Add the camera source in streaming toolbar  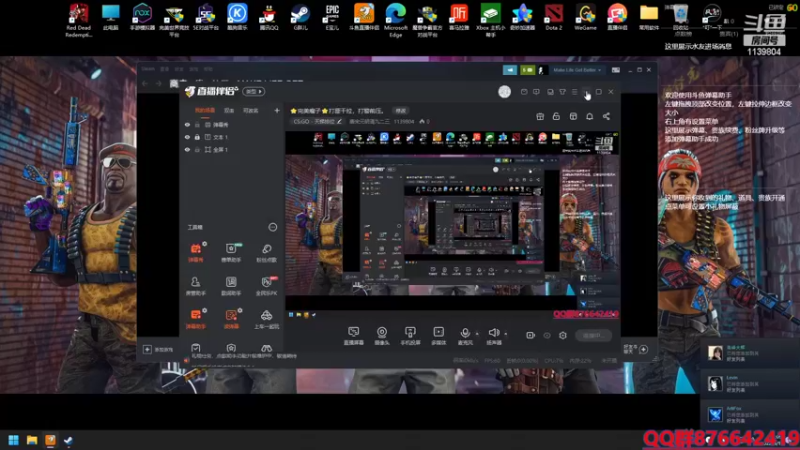coord(382,336)
